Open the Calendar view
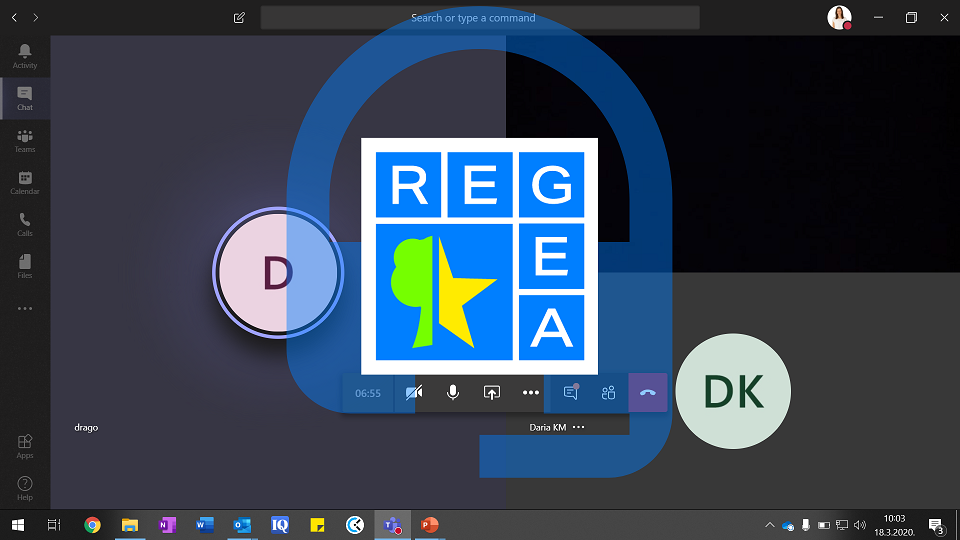 click(x=24, y=182)
